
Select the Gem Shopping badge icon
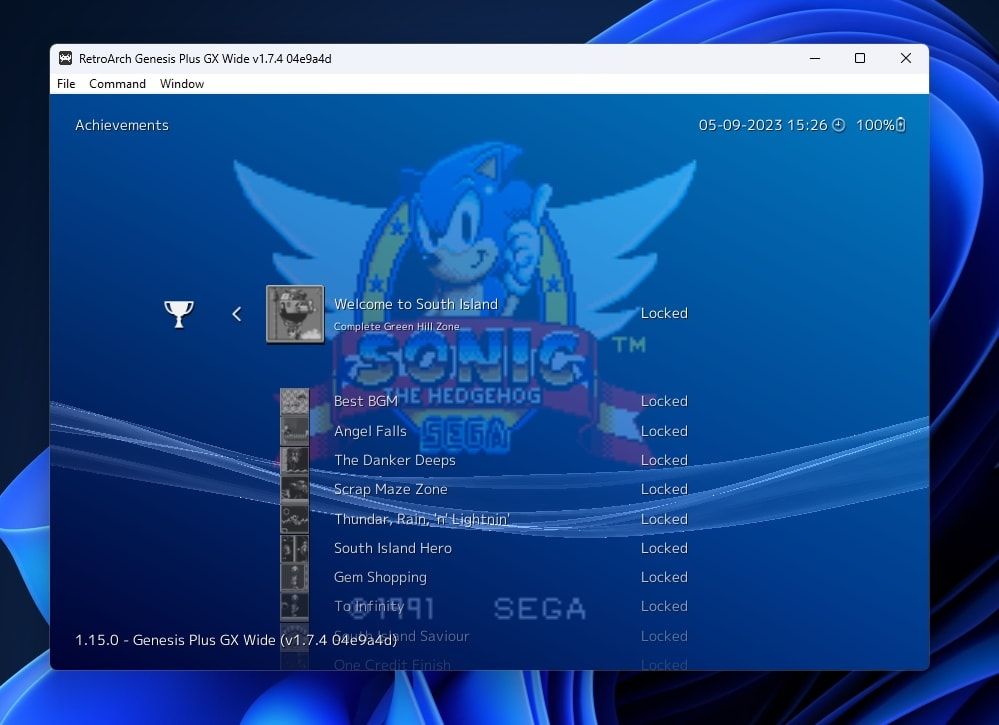295,577
